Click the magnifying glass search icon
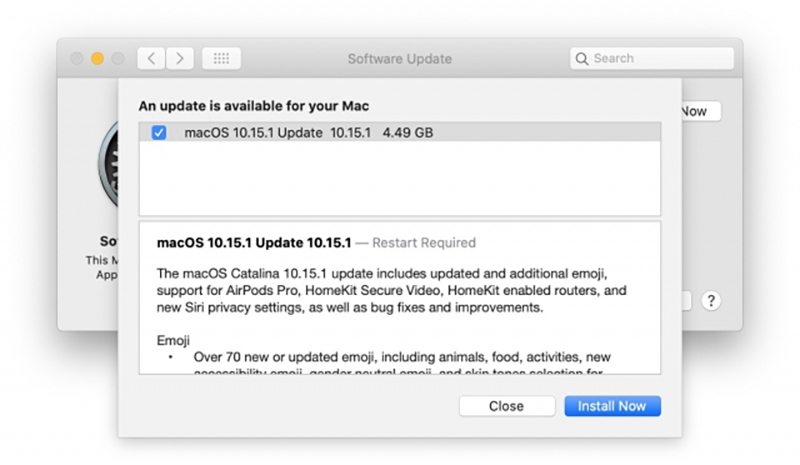 click(x=582, y=59)
